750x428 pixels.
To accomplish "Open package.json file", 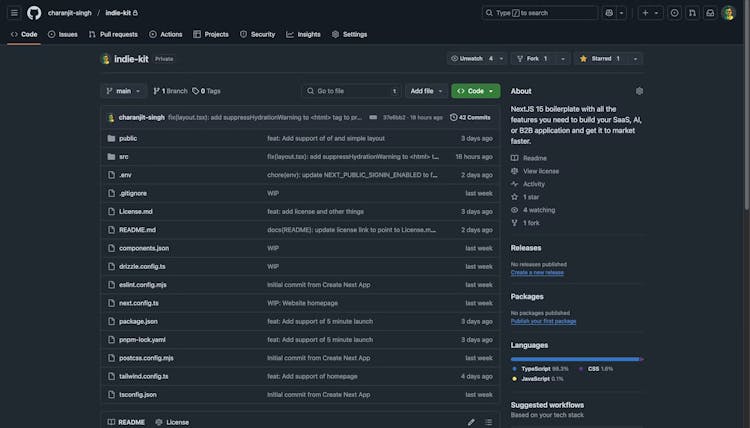I will [138, 321].
